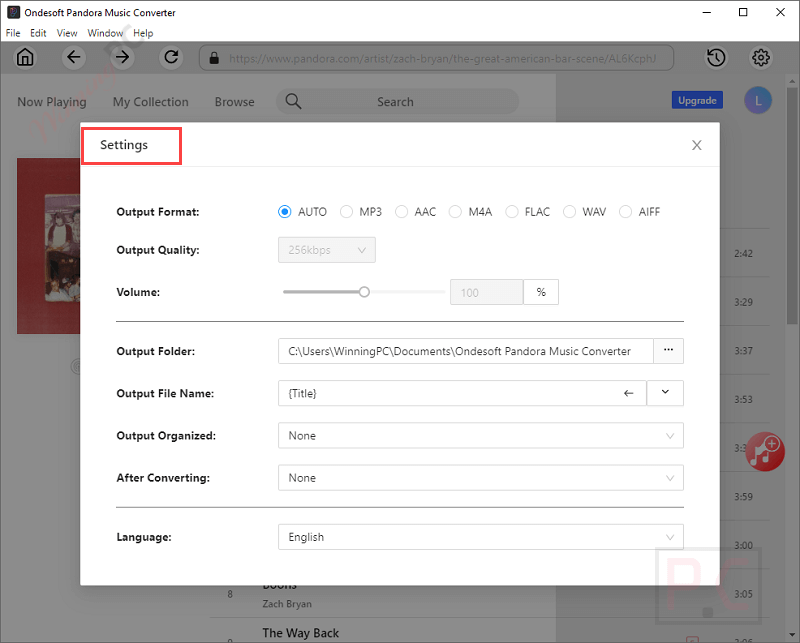Click the Ondesoft app icon in title bar
The height and width of the screenshot is (643, 800).
click(x=13, y=12)
